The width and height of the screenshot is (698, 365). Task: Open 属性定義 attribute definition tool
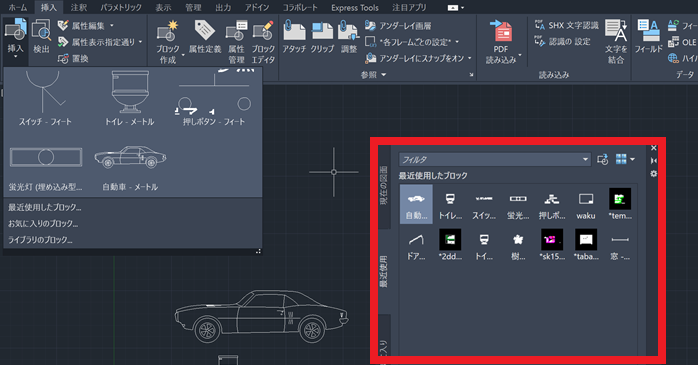pyautogui.click(x=205, y=37)
